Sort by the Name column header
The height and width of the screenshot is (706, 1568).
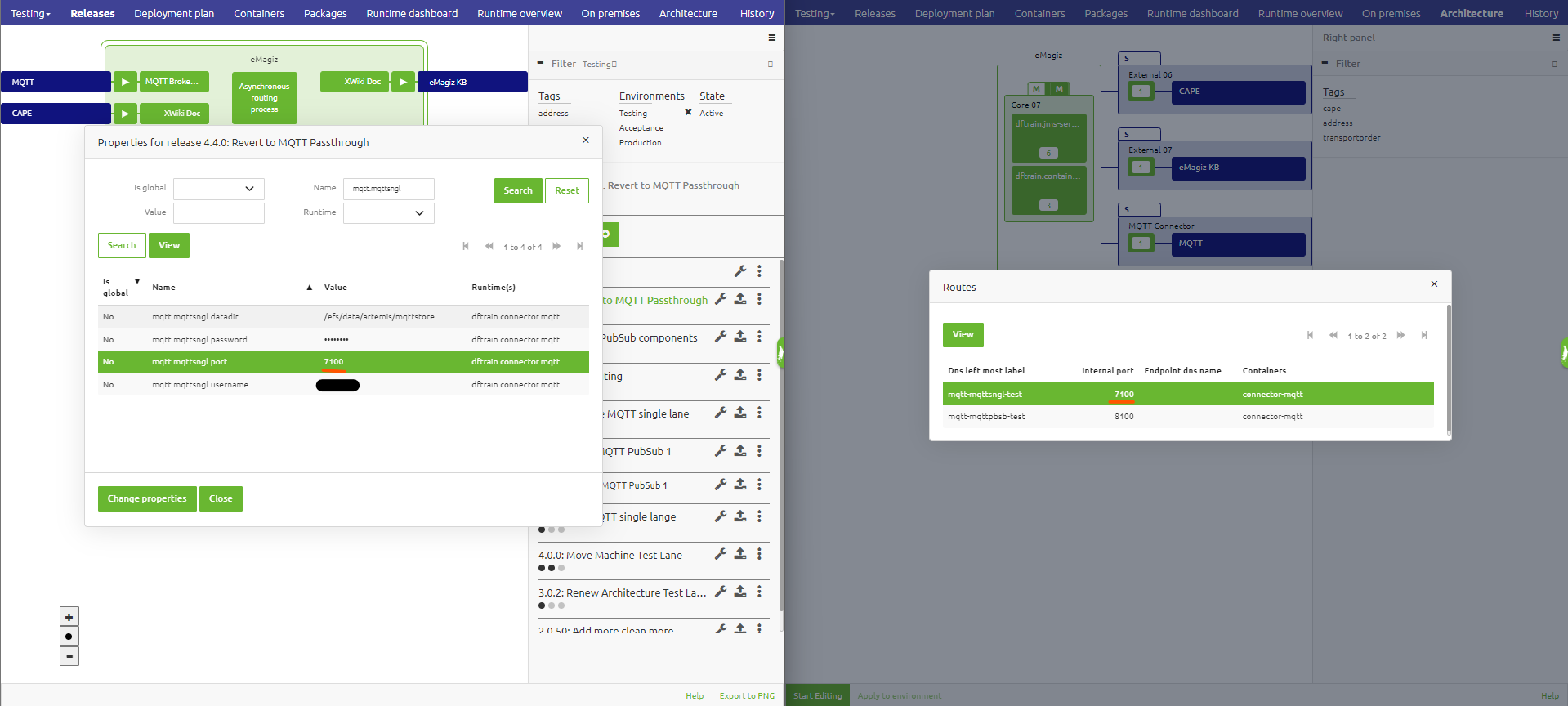tap(232, 288)
